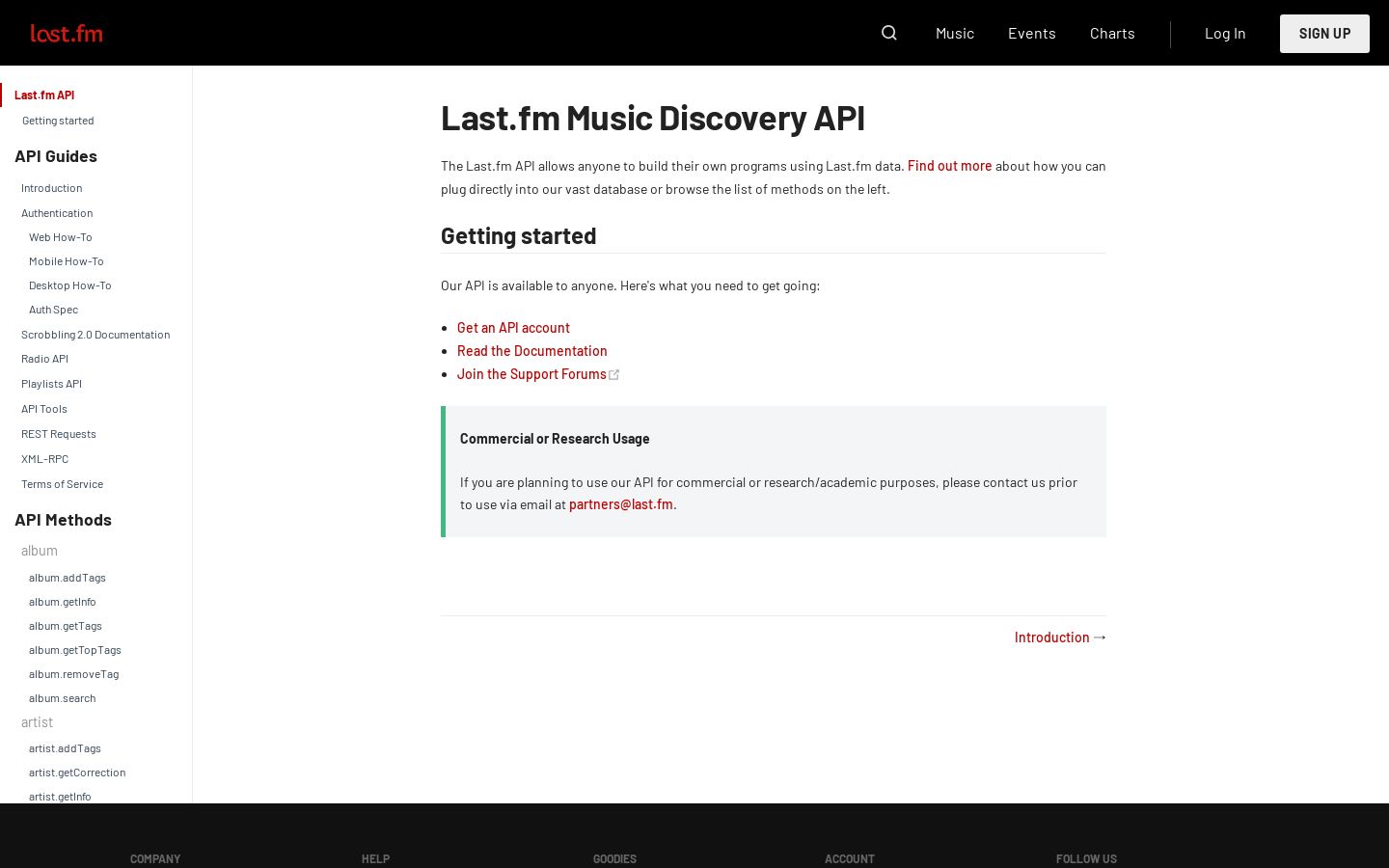Click the GOODIES footer heading
1389x868 pixels.
pos(614,858)
